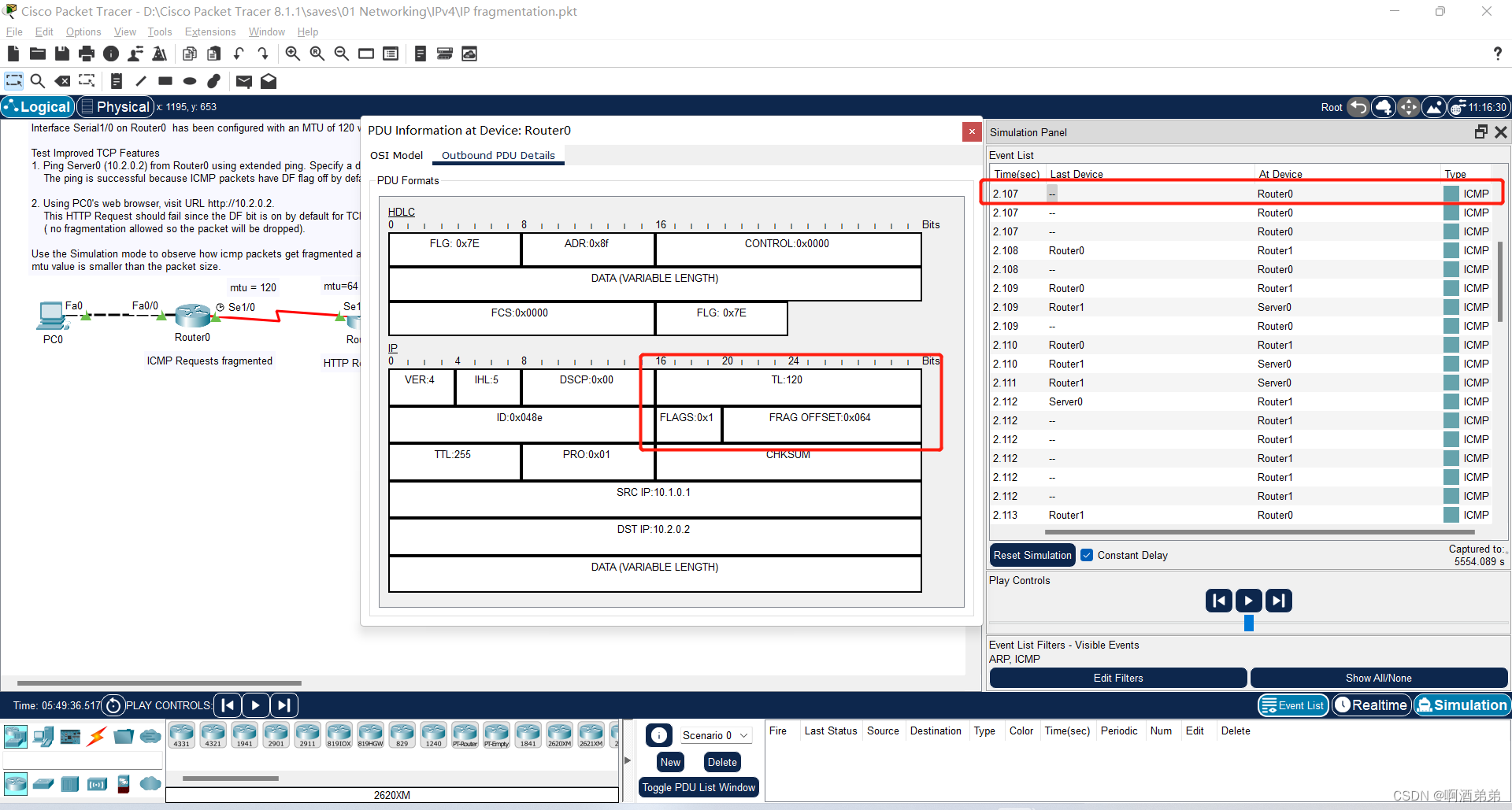1512x810 pixels.
Task: Click the Copy toolbar icon
Action: pyautogui.click(x=190, y=54)
